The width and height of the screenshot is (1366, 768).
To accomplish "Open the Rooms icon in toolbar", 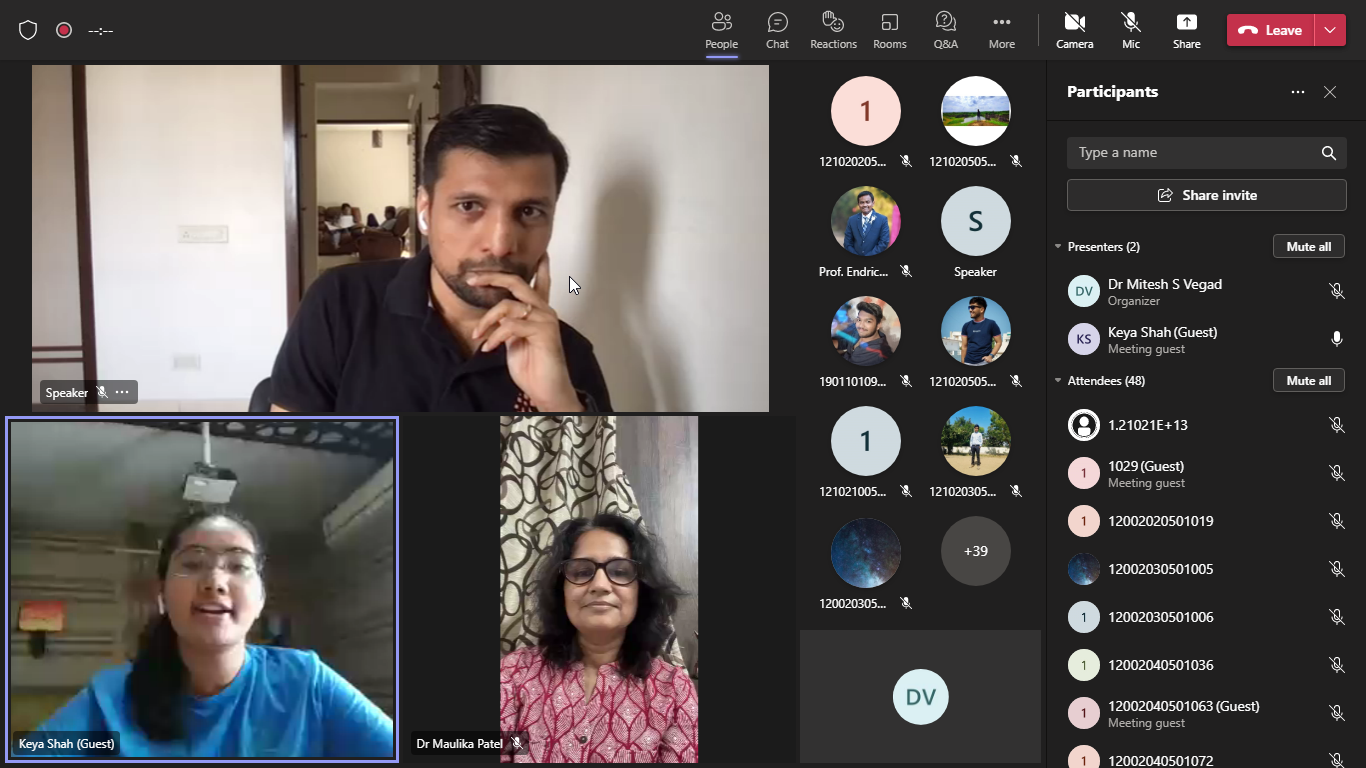I will click(889, 30).
